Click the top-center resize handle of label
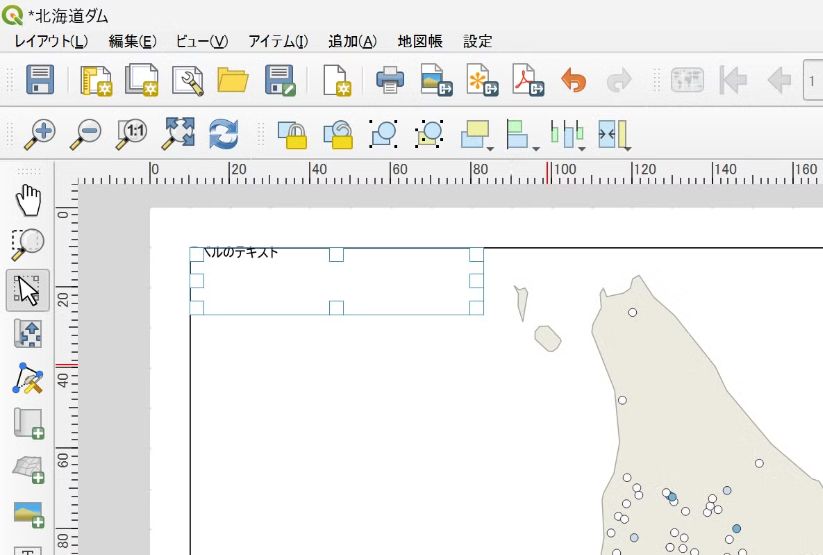 (336, 255)
